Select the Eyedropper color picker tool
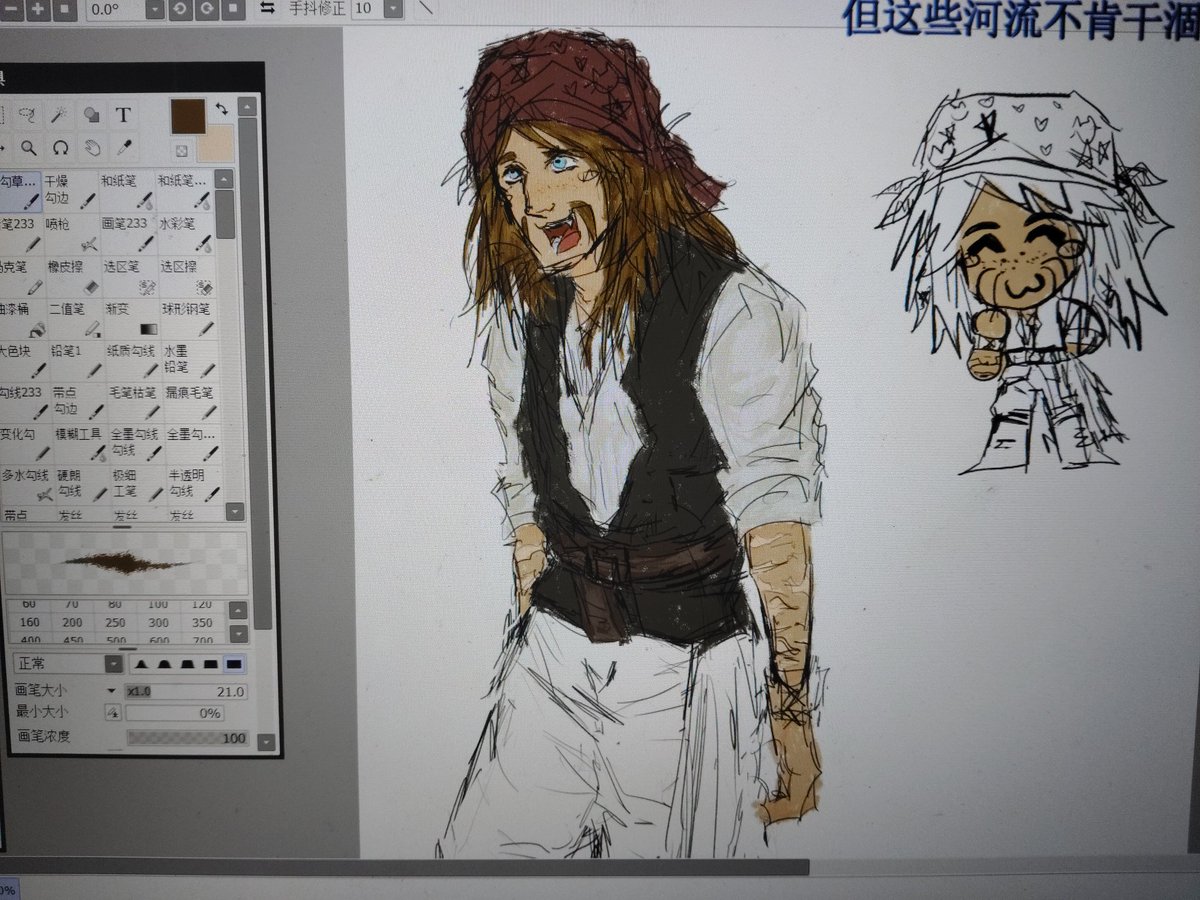The height and width of the screenshot is (900, 1200). coord(123,148)
